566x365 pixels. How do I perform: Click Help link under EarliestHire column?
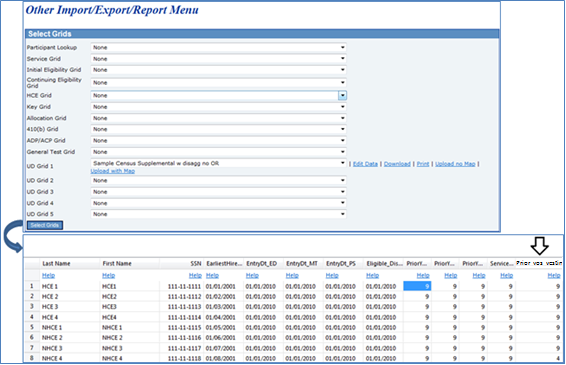point(212,275)
